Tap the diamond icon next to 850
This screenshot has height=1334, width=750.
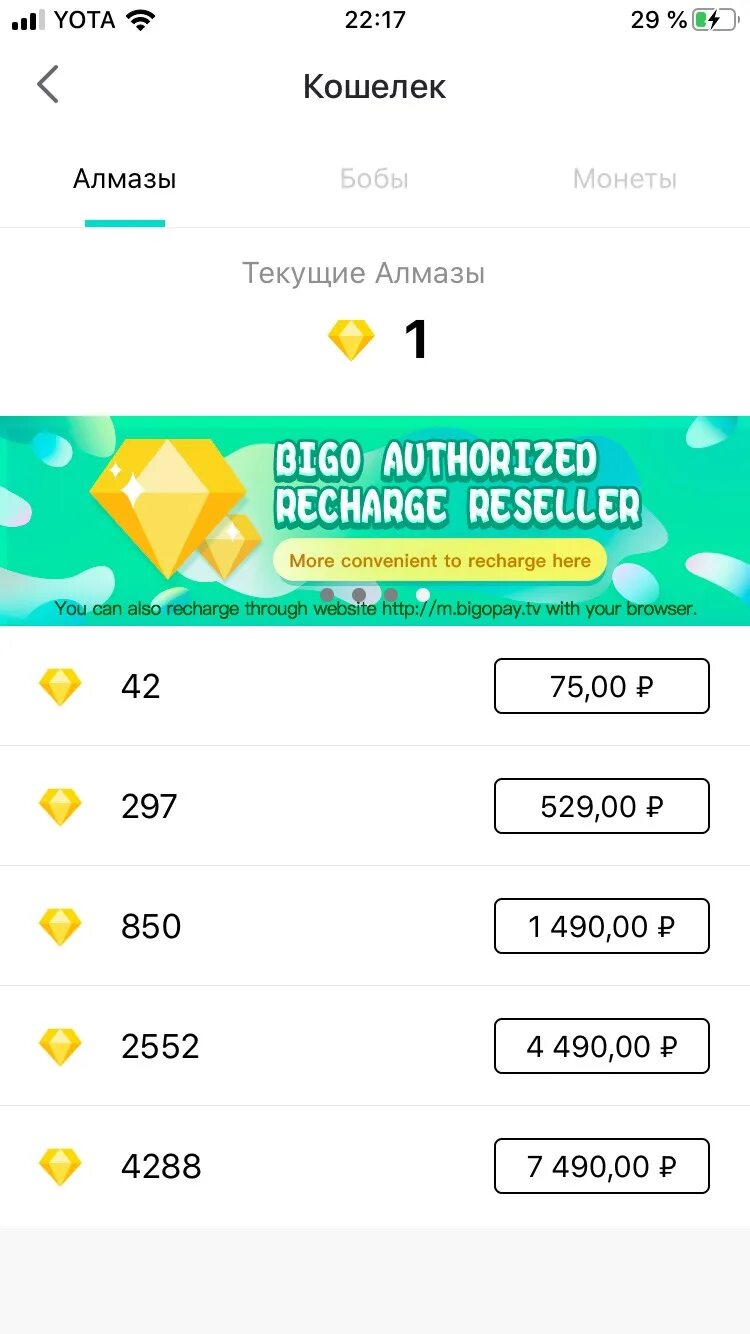tap(60, 927)
